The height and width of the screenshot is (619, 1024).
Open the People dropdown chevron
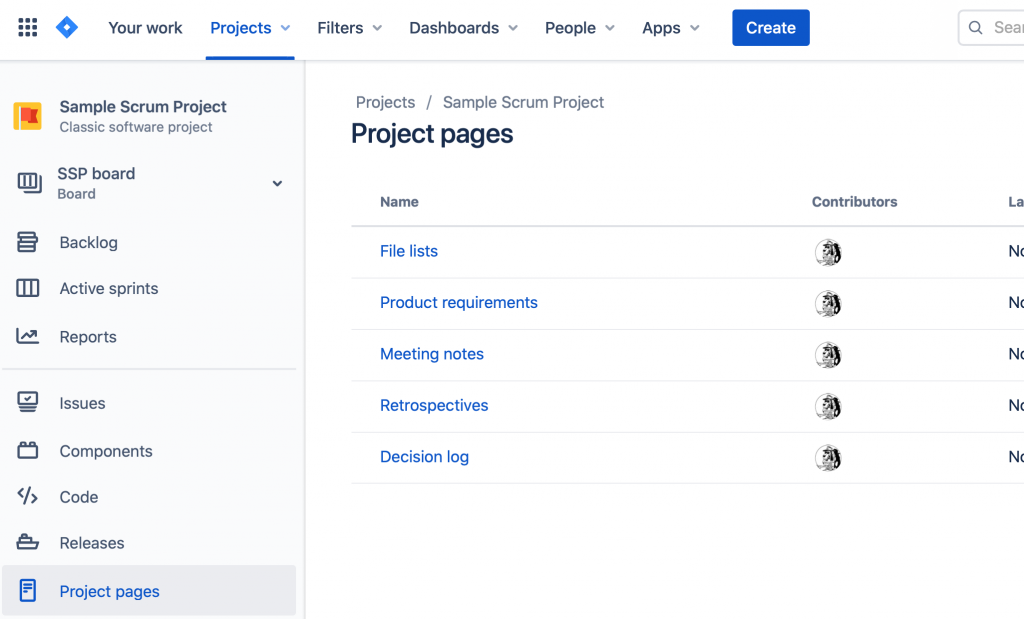(x=610, y=28)
